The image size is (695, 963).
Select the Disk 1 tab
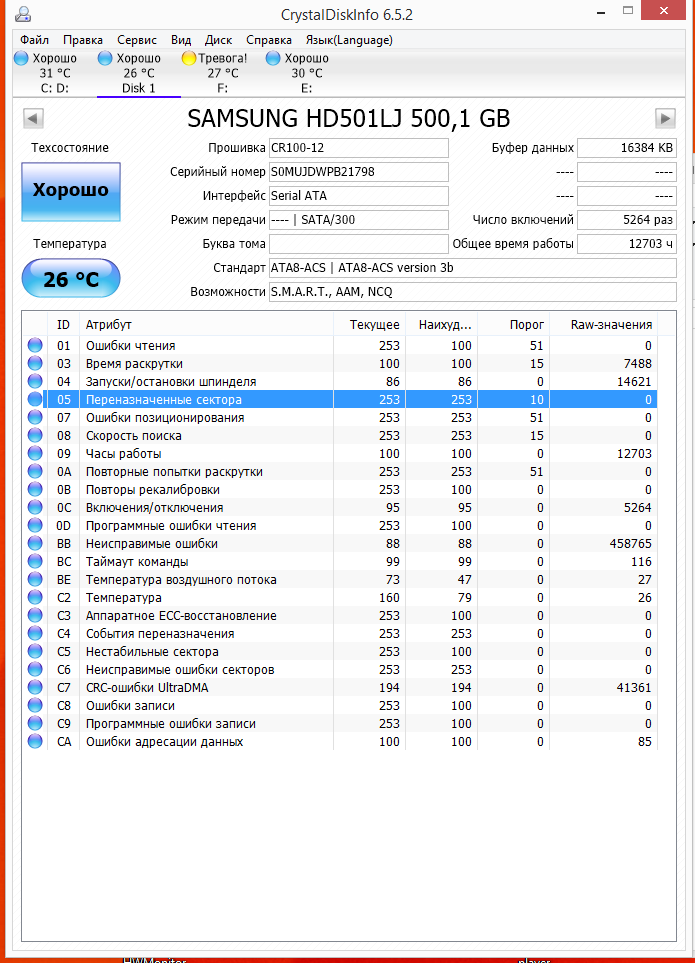point(139,73)
